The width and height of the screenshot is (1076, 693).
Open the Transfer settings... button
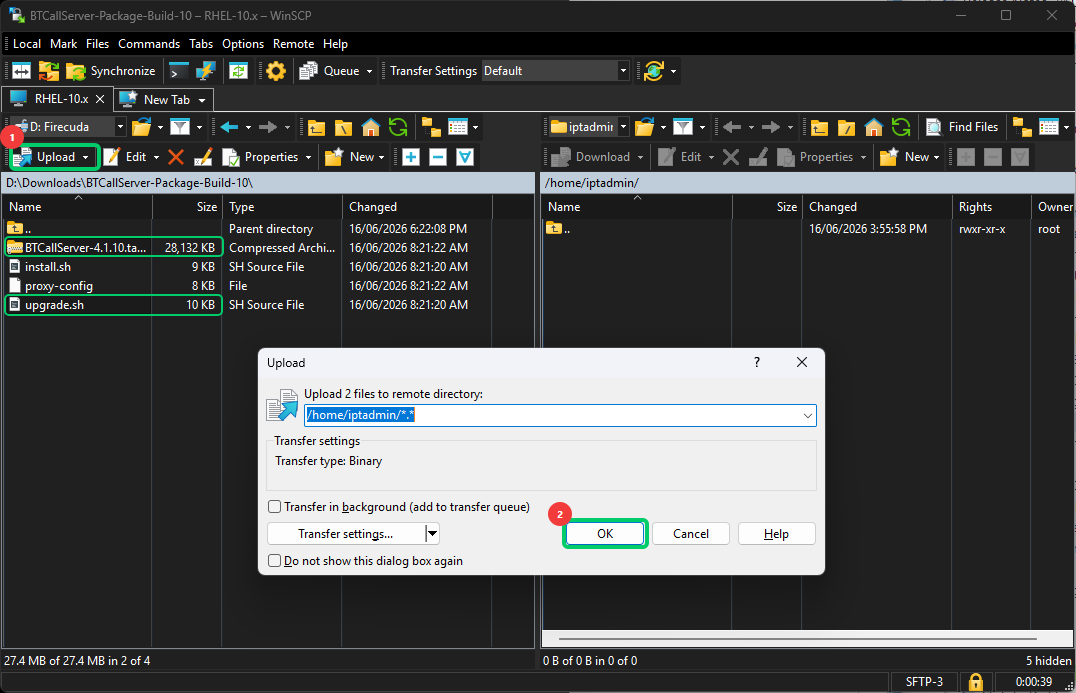(346, 534)
